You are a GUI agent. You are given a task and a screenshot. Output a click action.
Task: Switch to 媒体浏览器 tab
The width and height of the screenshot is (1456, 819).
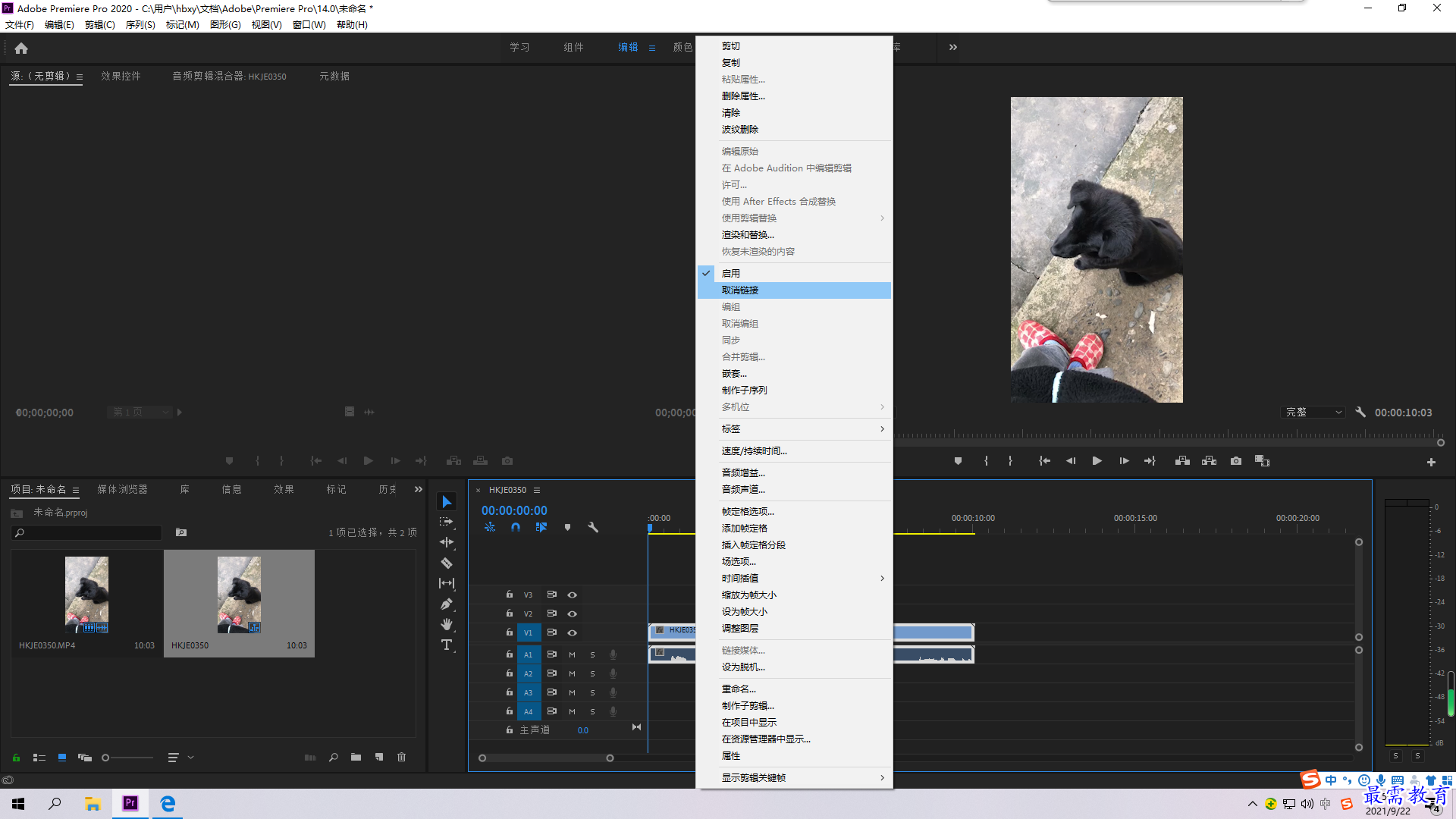click(x=122, y=489)
